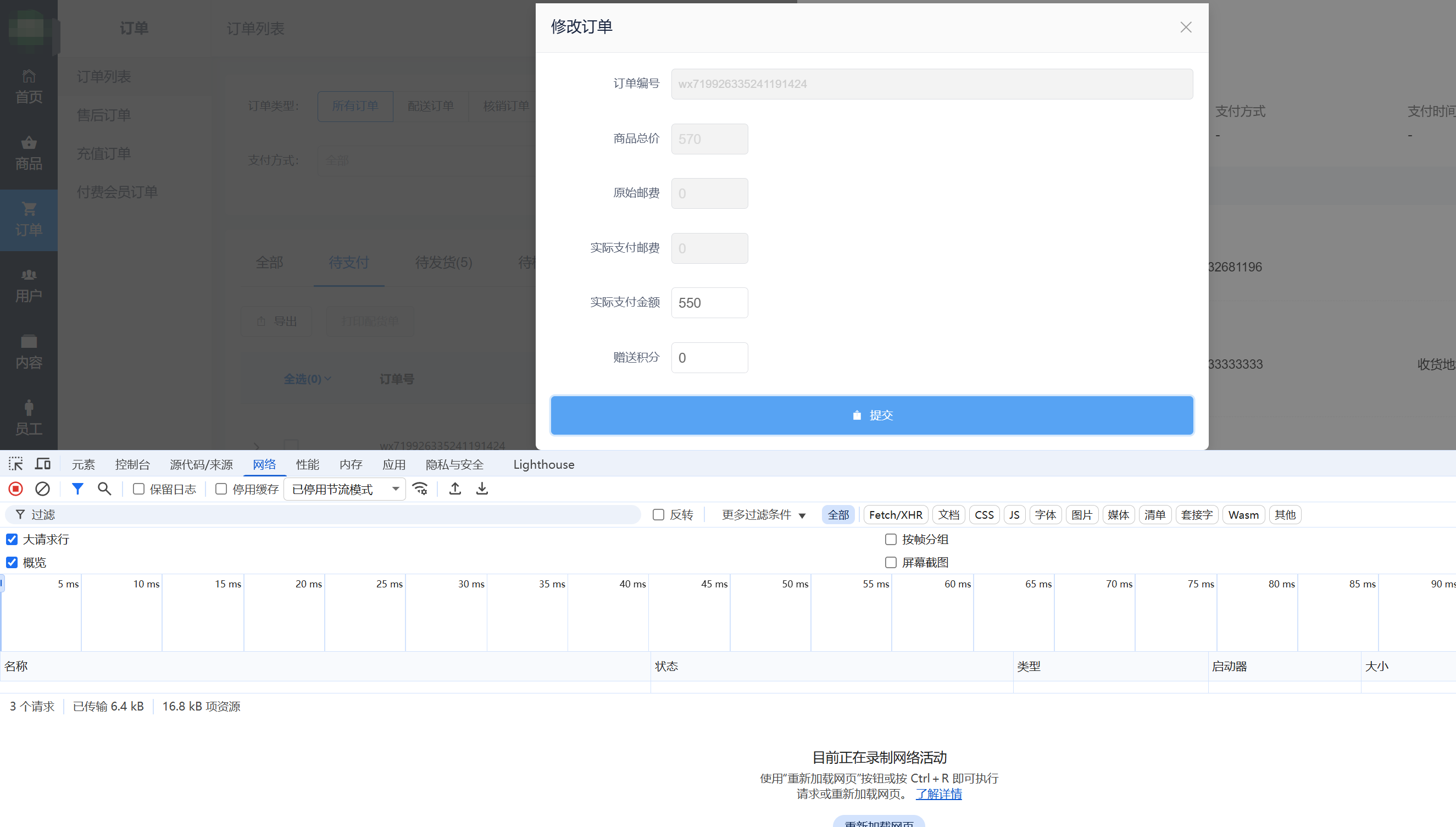Select the Fetch/XHR filter chip

pyautogui.click(x=896, y=514)
